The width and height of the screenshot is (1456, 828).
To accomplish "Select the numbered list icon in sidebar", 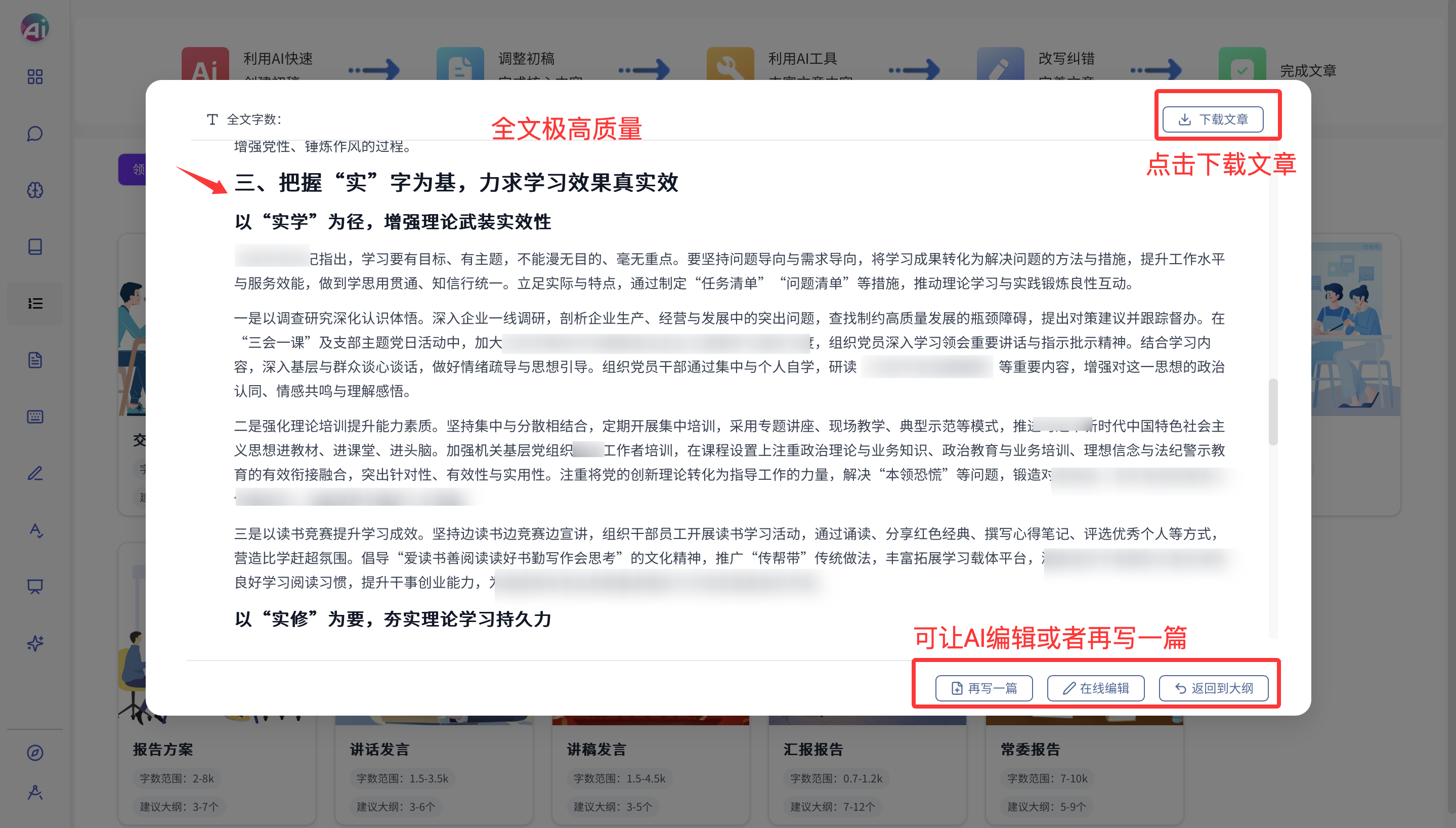I will (x=35, y=303).
